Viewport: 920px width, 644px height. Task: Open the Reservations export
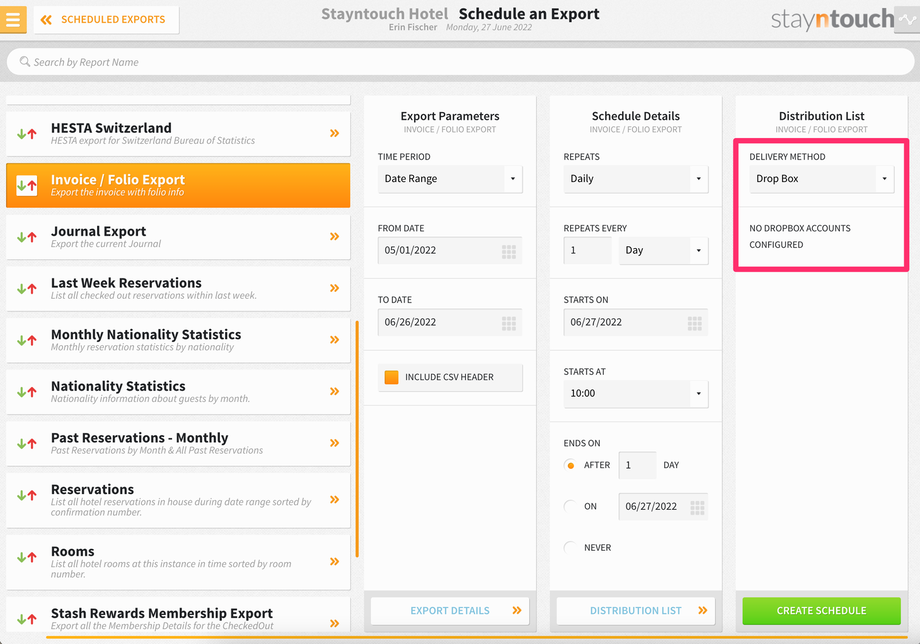click(x=178, y=500)
